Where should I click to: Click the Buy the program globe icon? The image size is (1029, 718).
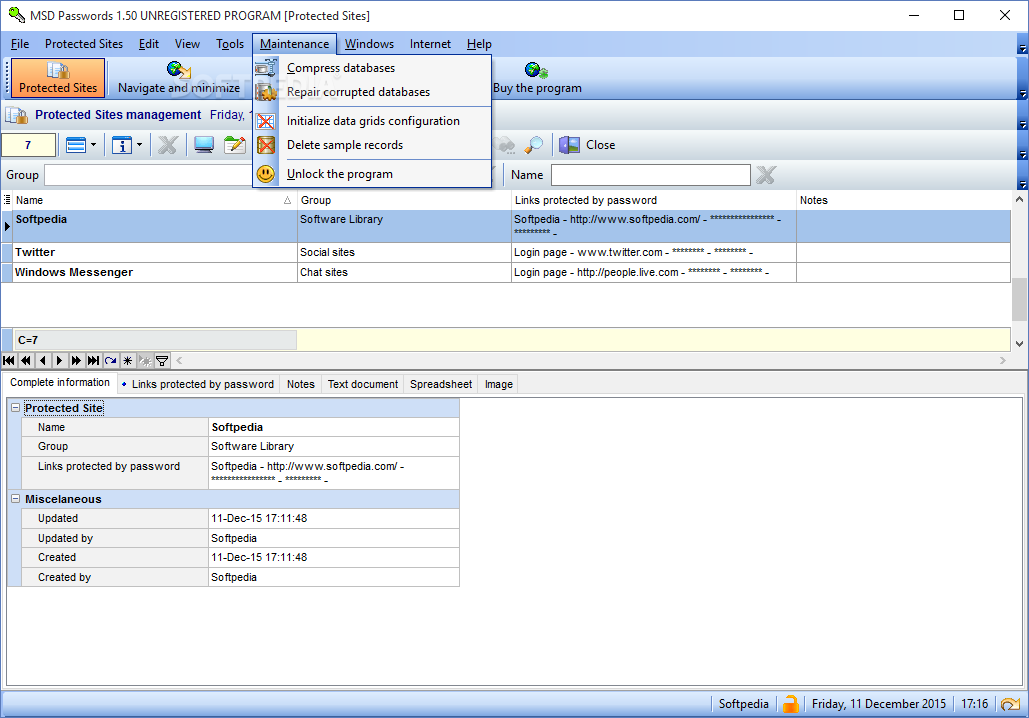[536, 70]
